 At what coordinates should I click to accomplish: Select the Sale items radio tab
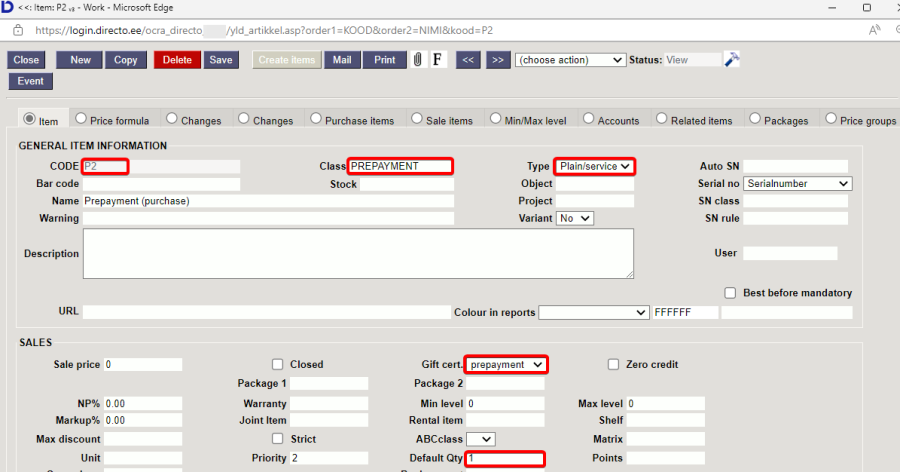[x=417, y=118]
